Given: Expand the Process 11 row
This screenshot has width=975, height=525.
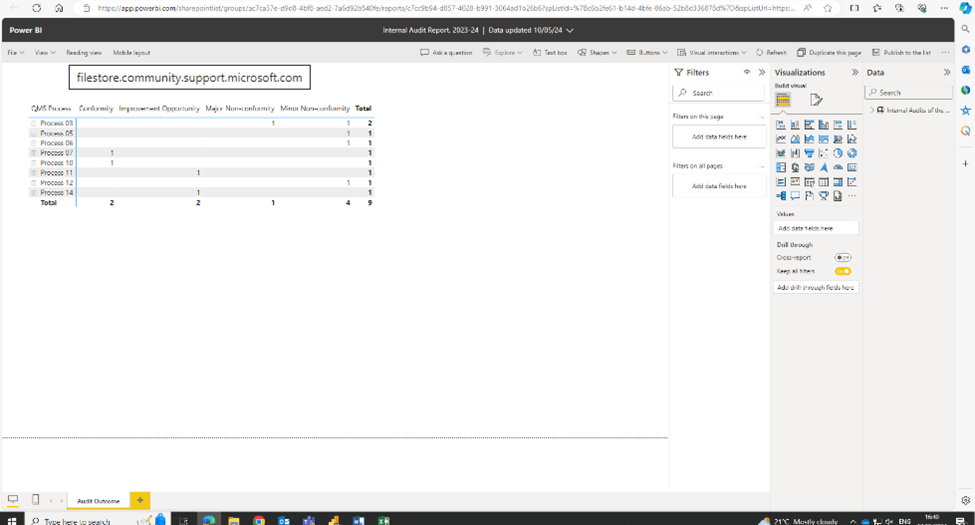Looking at the screenshot, I should 34,173.
